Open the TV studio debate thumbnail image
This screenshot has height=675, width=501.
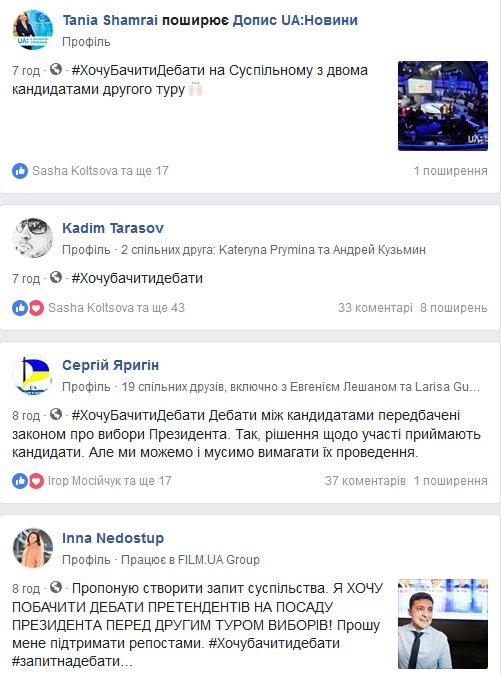(x=443, y=106)
